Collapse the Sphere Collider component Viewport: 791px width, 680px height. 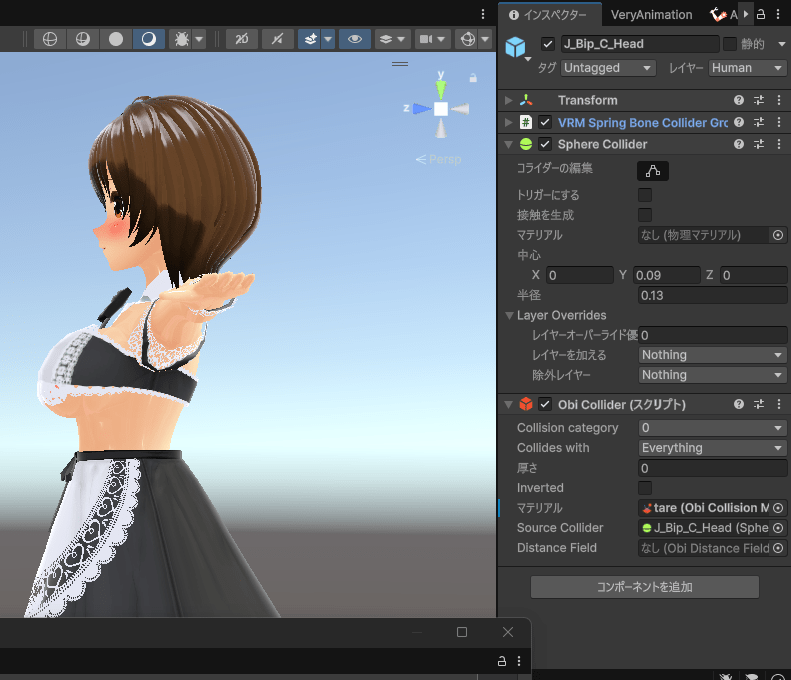[x=508, y=144]
